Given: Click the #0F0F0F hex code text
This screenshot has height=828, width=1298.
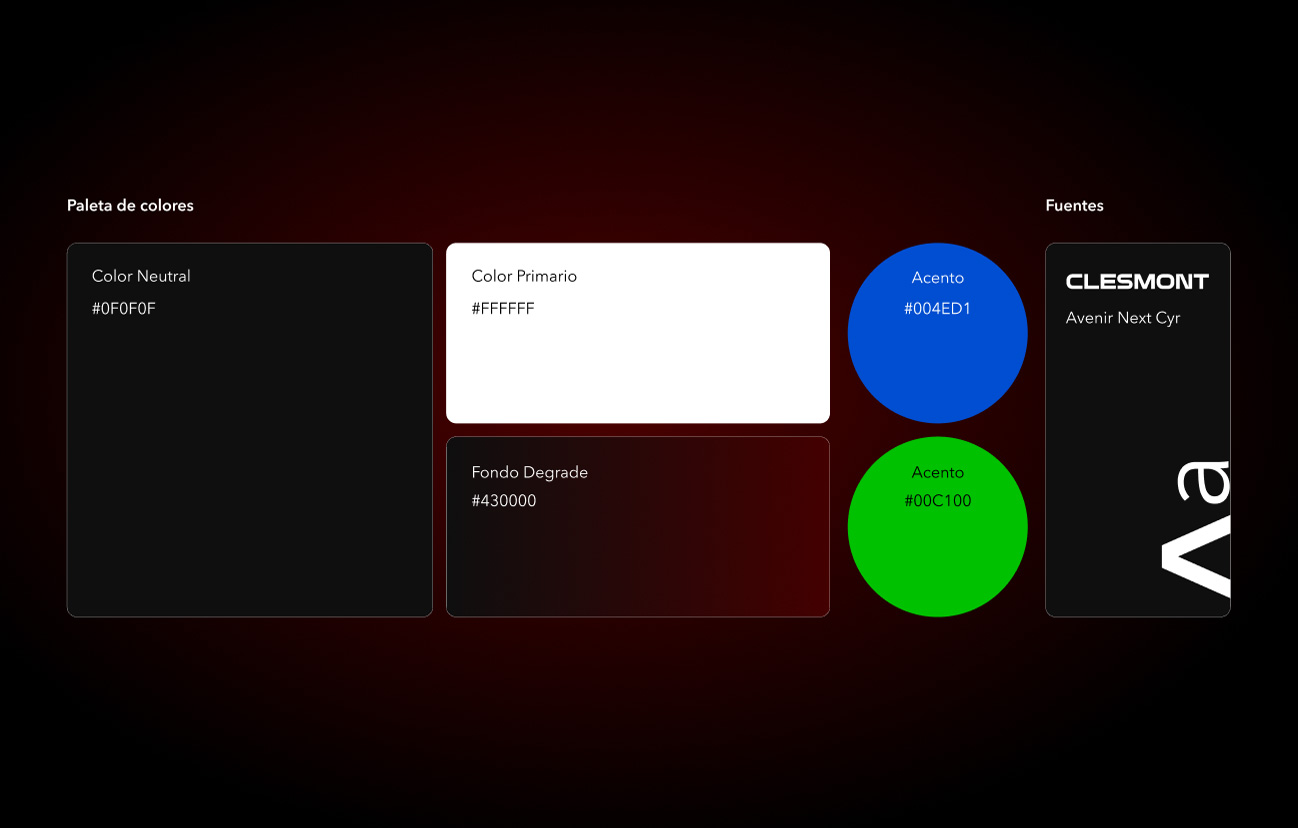Looking at the screenshot, I should (124, 309).
